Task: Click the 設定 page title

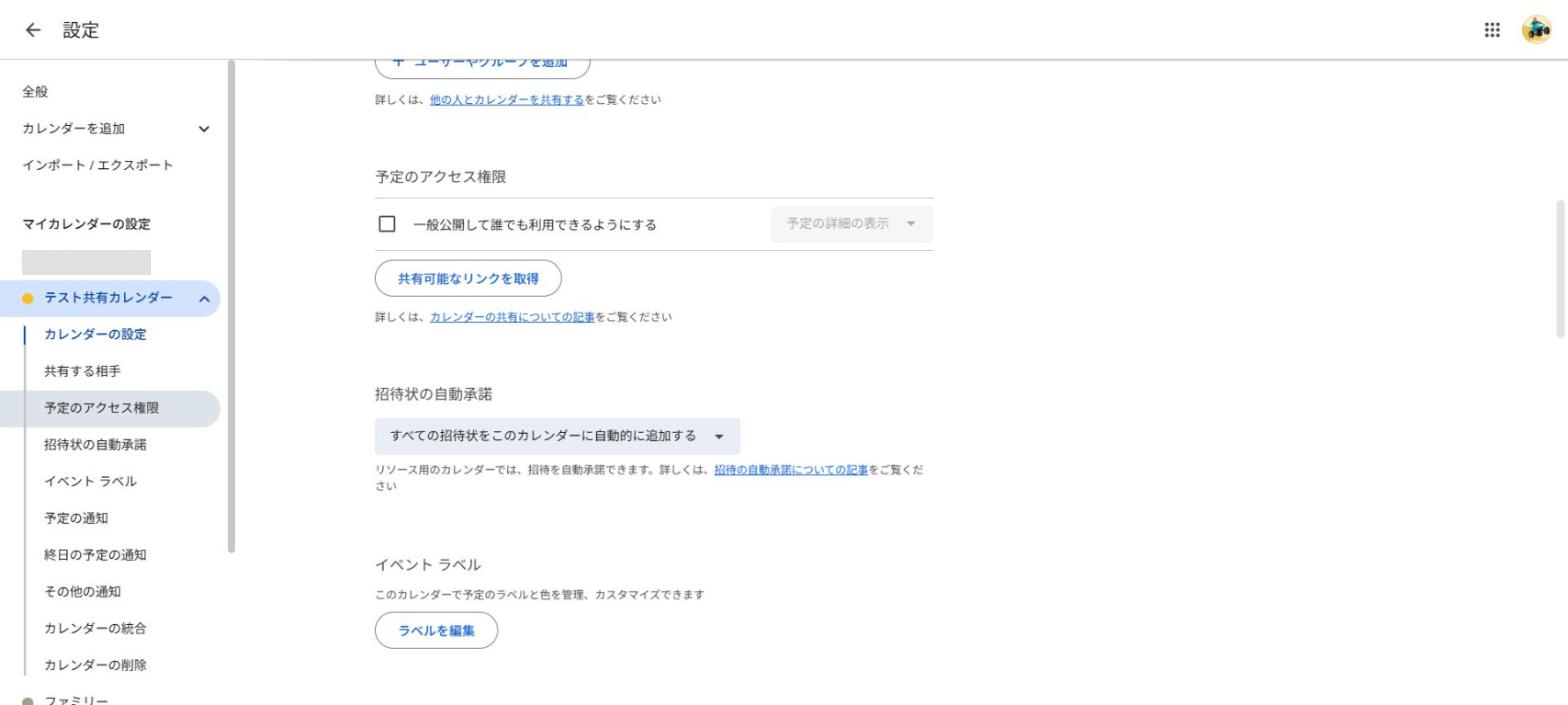Action: point(81,30)
